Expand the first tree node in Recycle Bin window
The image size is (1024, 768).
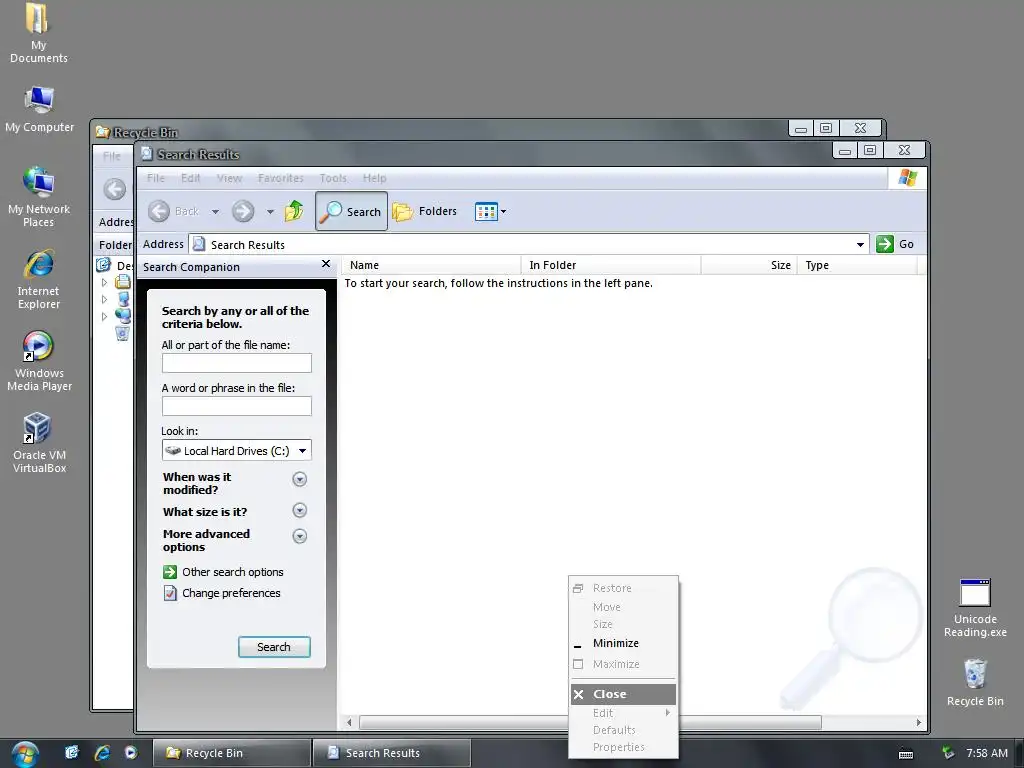[x=104, y=282]
